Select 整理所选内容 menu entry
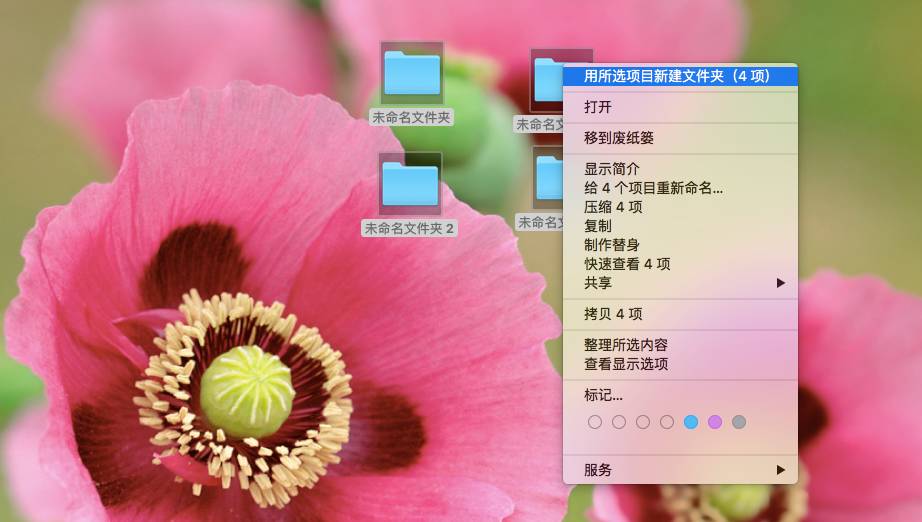The height and width of the screenshot is (522, 922). pos(680,344)
